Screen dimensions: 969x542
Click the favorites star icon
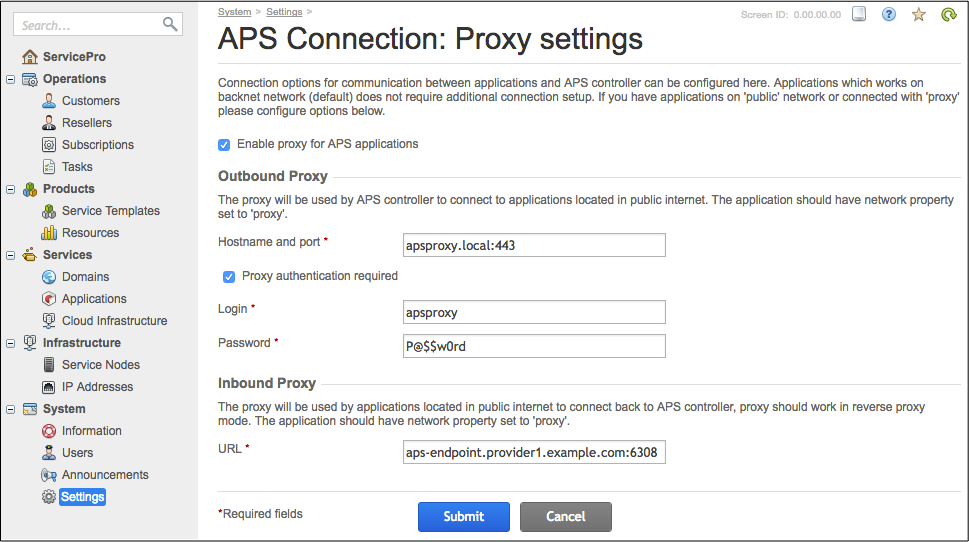[919, 14]
